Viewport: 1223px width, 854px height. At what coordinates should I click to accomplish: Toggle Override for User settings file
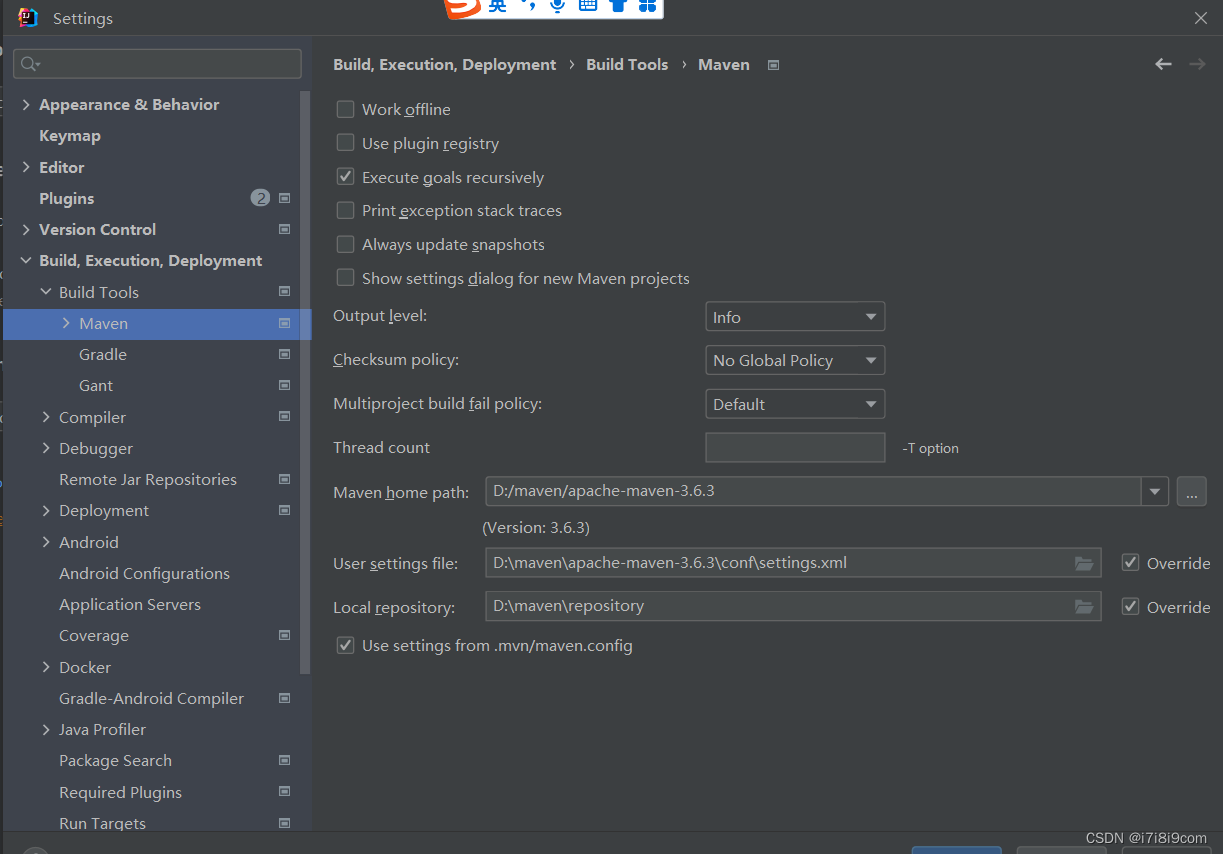(x=1130, y=562)
